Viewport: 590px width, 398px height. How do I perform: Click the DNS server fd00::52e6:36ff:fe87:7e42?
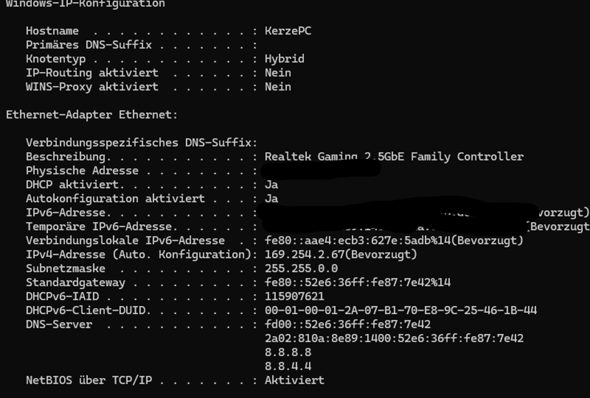pyautogui.click(x=348, y=324)
